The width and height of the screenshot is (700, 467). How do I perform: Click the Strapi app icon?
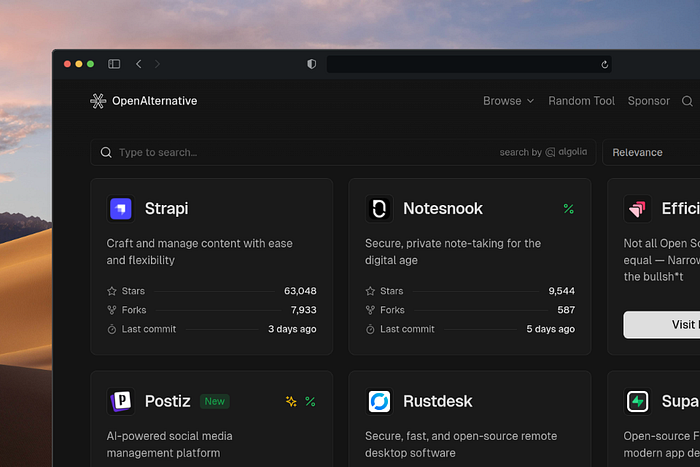121,208
